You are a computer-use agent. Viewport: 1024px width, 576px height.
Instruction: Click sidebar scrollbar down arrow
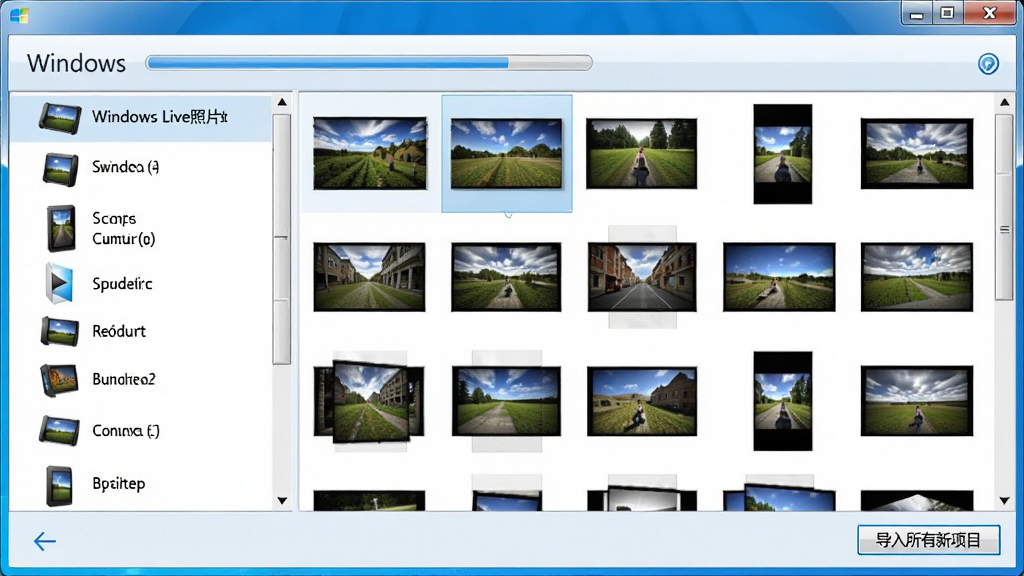click(282, 501)
